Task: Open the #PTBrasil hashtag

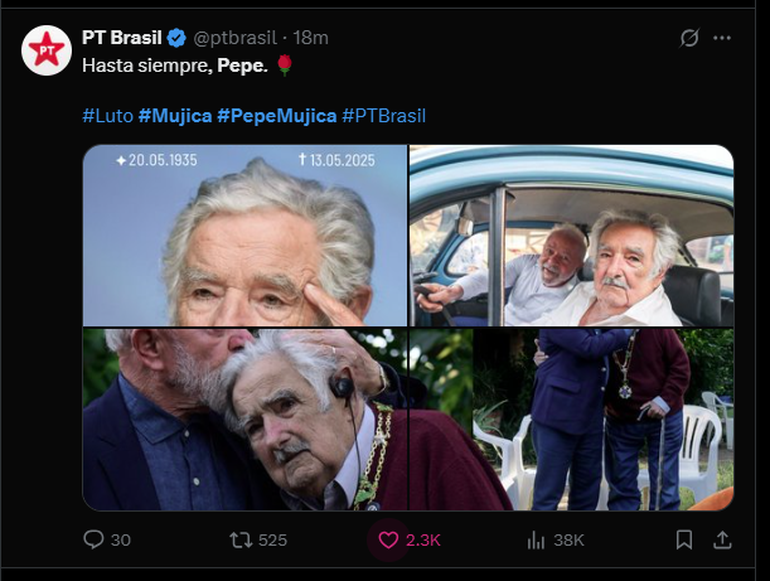Action: 384,116
